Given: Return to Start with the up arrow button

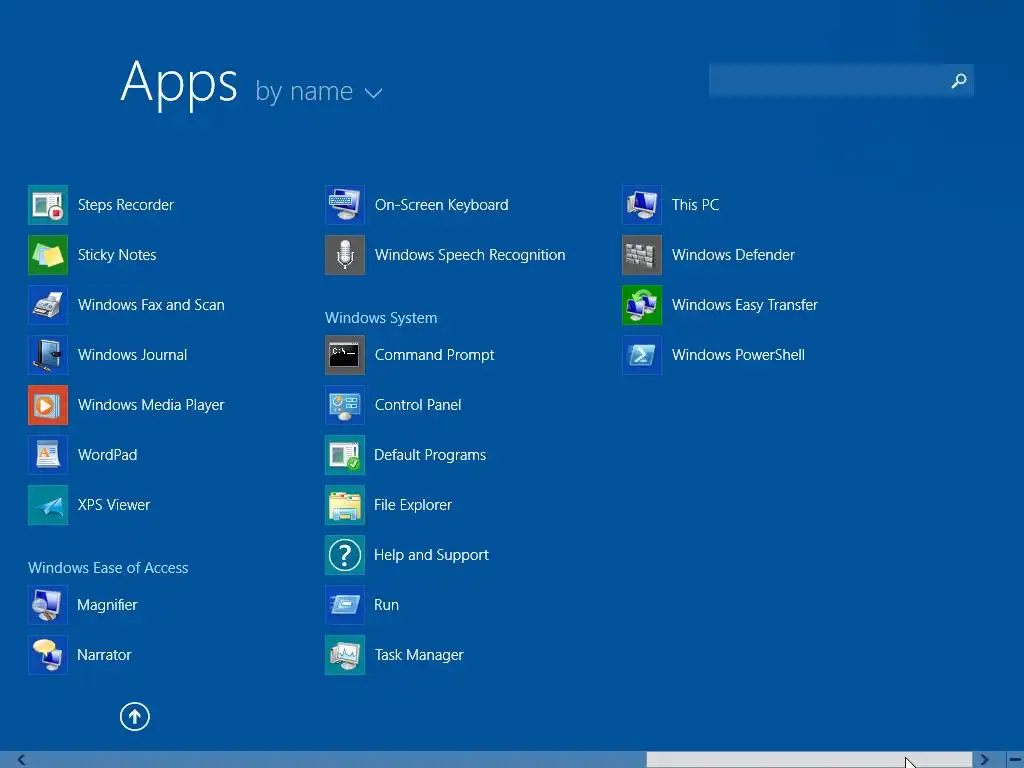Looking at the screenshot, I should point(135,716).
